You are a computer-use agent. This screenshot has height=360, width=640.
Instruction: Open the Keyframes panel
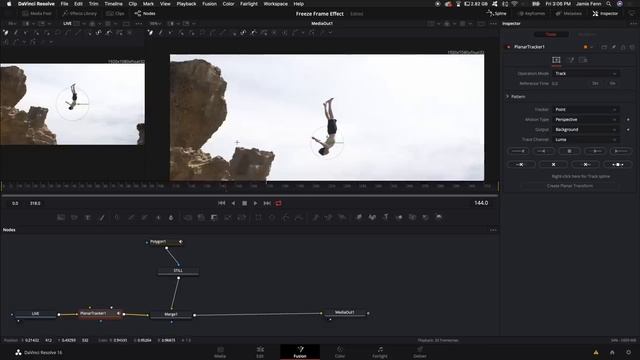(531, 13)
